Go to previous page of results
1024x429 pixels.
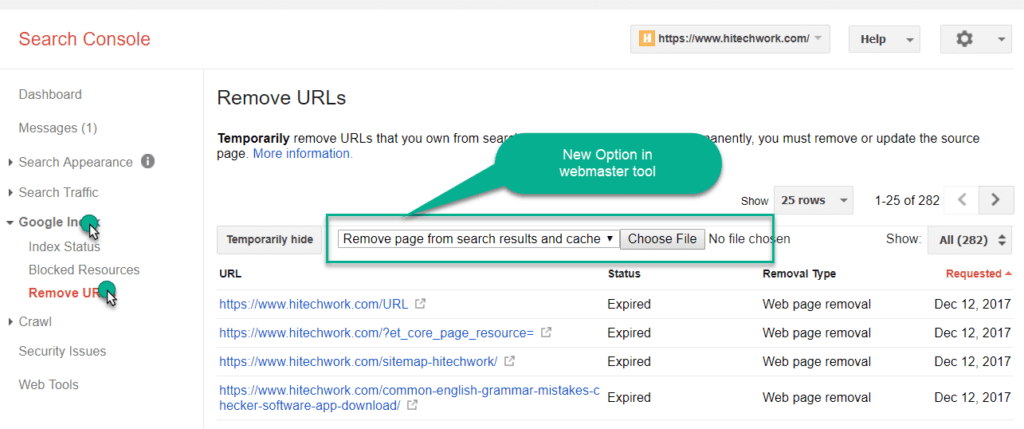point(962,200)
